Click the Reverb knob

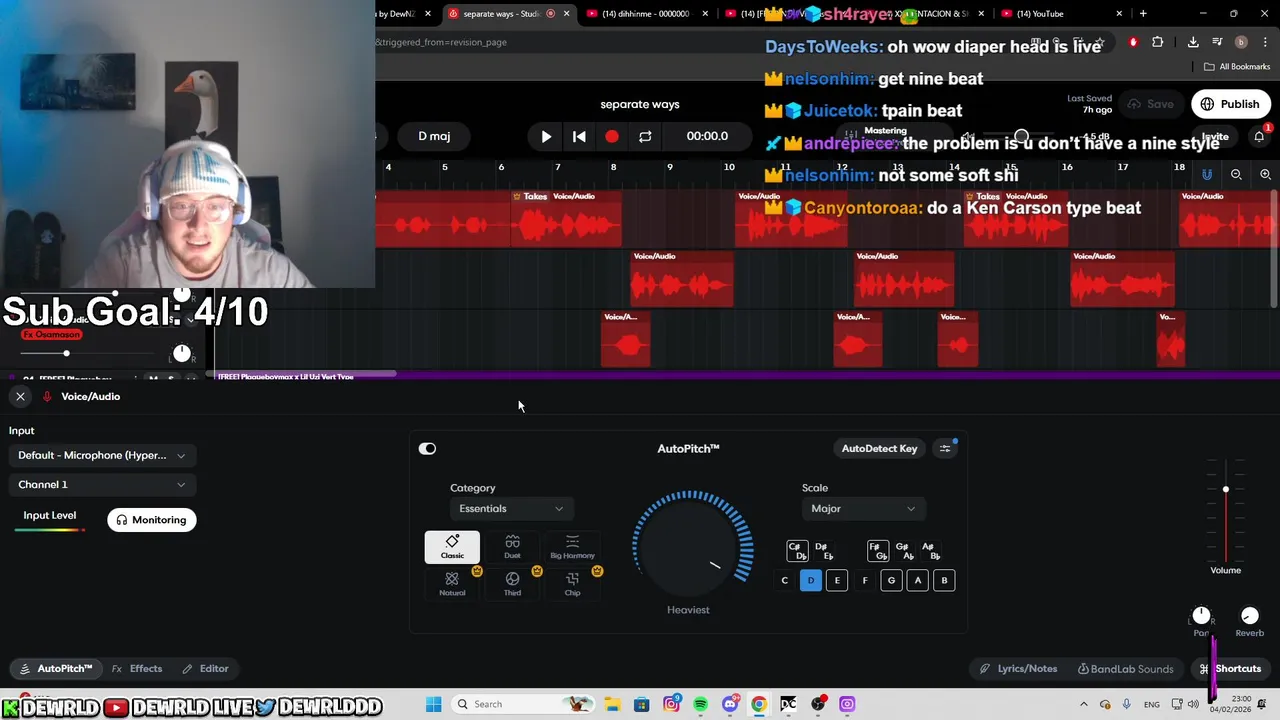click(1249, 615)
